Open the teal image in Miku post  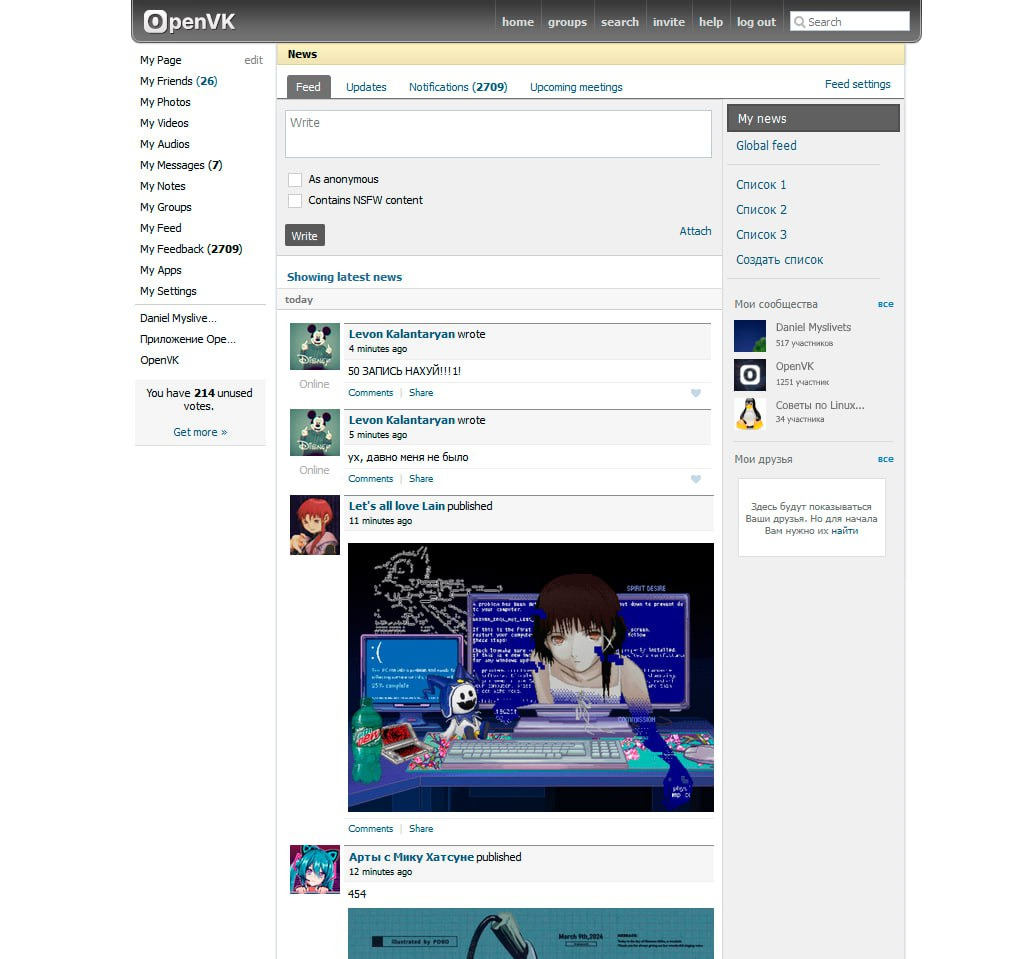pos(530,933)
